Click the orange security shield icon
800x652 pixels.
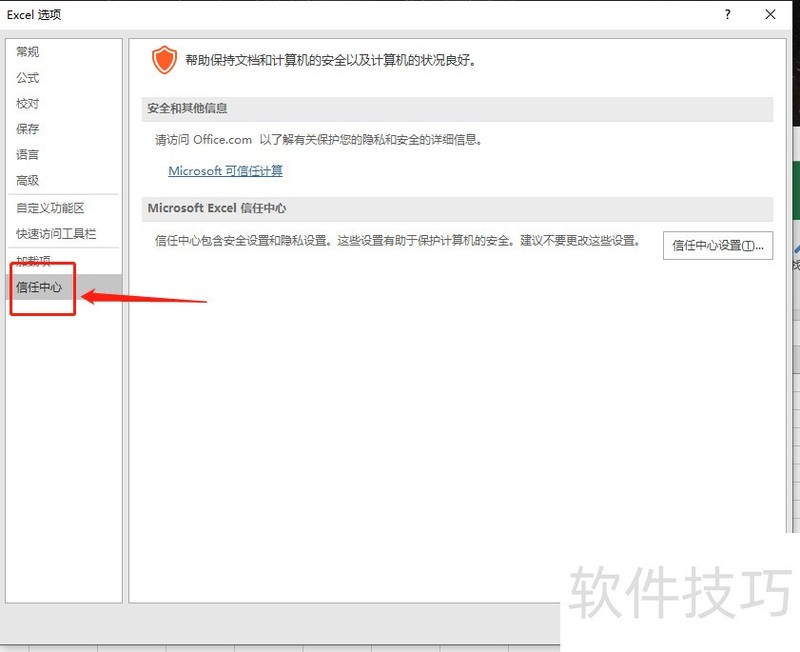click(164, 60)
